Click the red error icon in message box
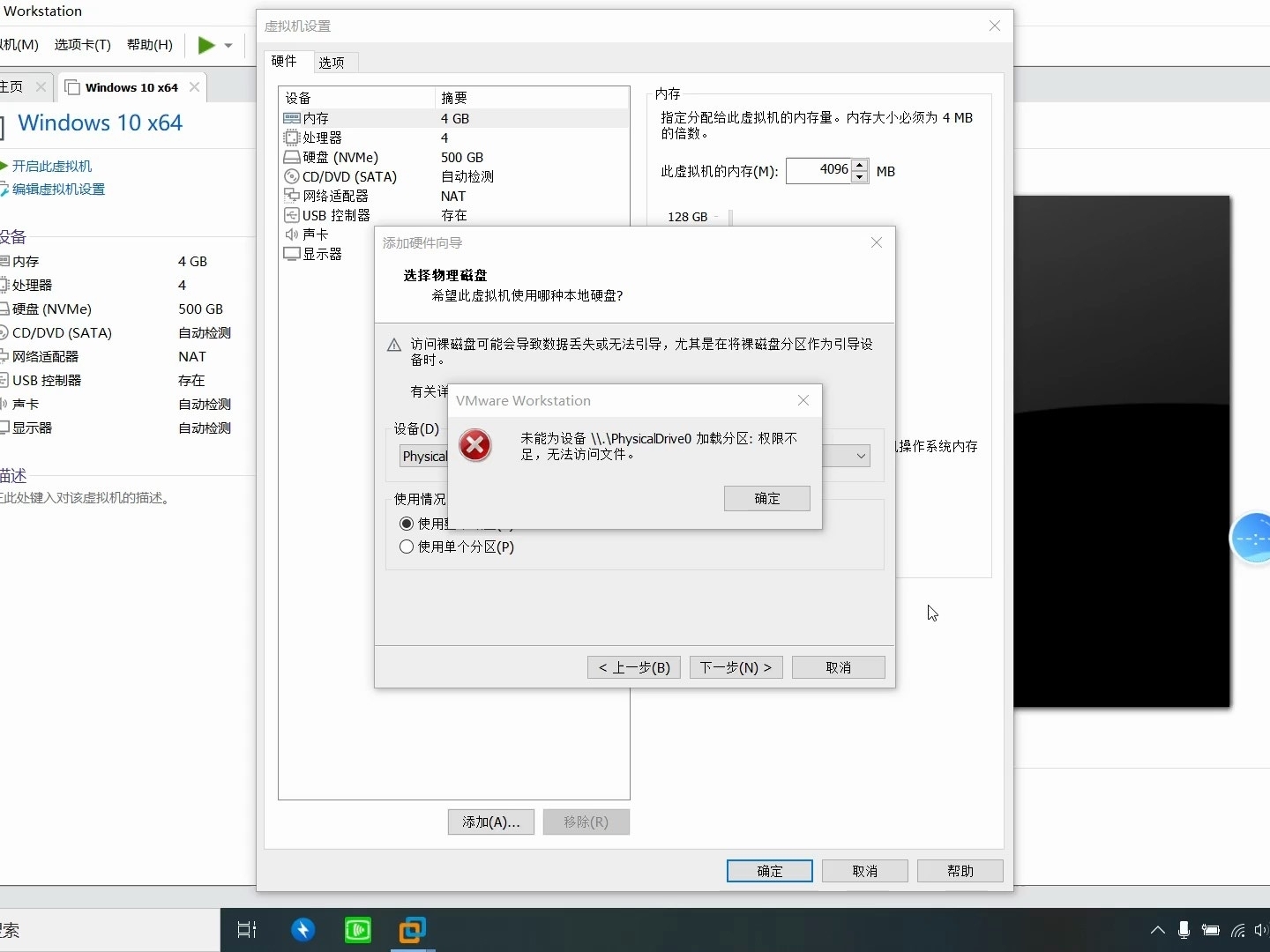Viewport: 1270px width, 952px height. [475, 445]
